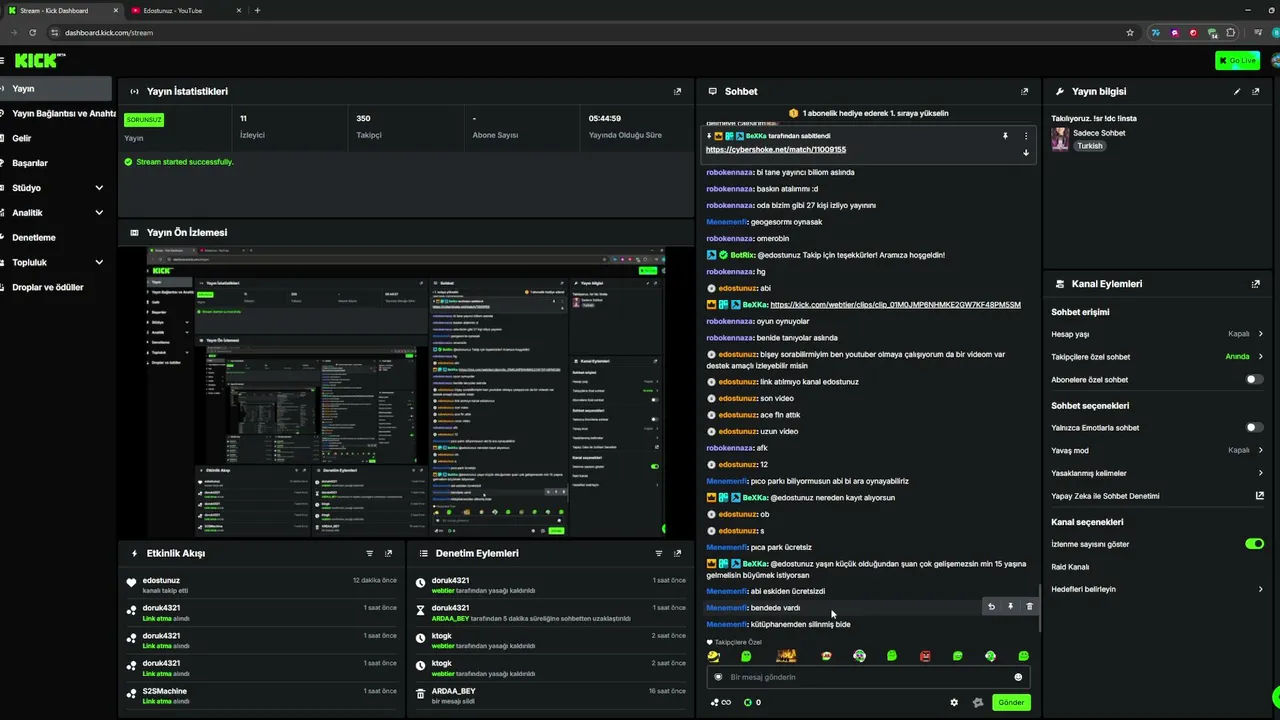Viewport: 1280px width, 720px height.
Task: Open the user profile avatar beside Go Live
Action: pos(1275,61)
